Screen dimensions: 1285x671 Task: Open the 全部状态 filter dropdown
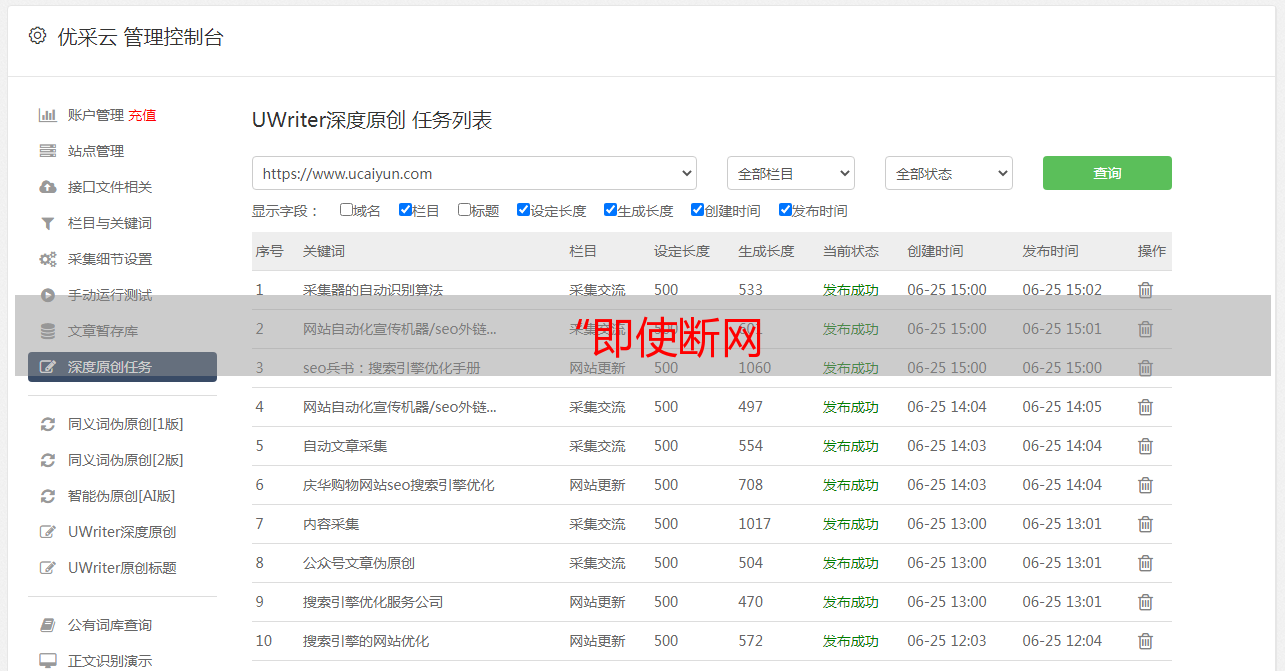(948, 173)
